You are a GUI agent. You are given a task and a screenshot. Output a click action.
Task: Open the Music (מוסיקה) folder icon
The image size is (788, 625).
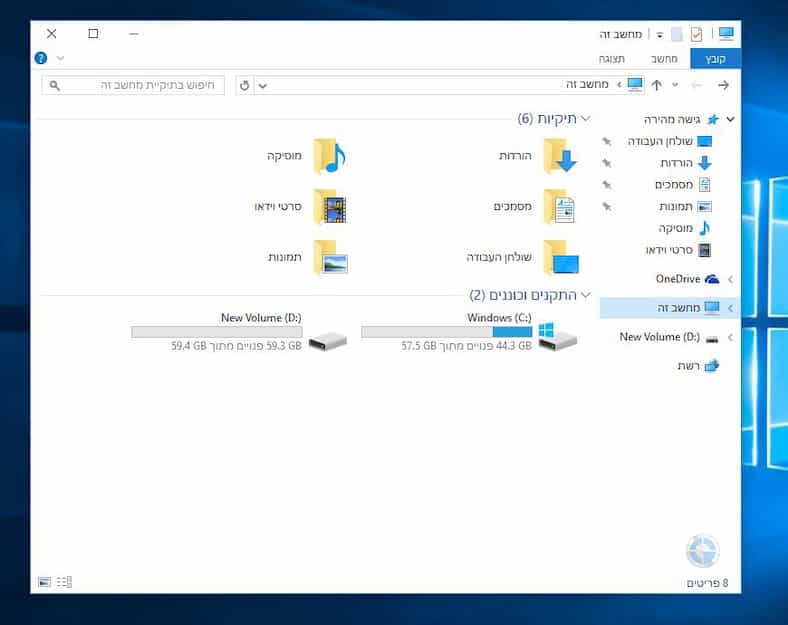coord(329,156)
